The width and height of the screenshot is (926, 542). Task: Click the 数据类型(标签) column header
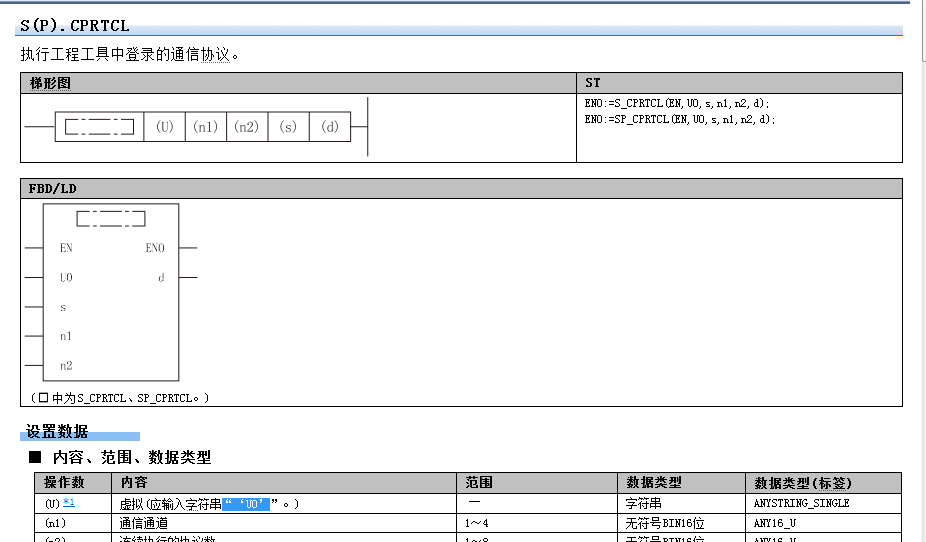click(x=803, y=482)
